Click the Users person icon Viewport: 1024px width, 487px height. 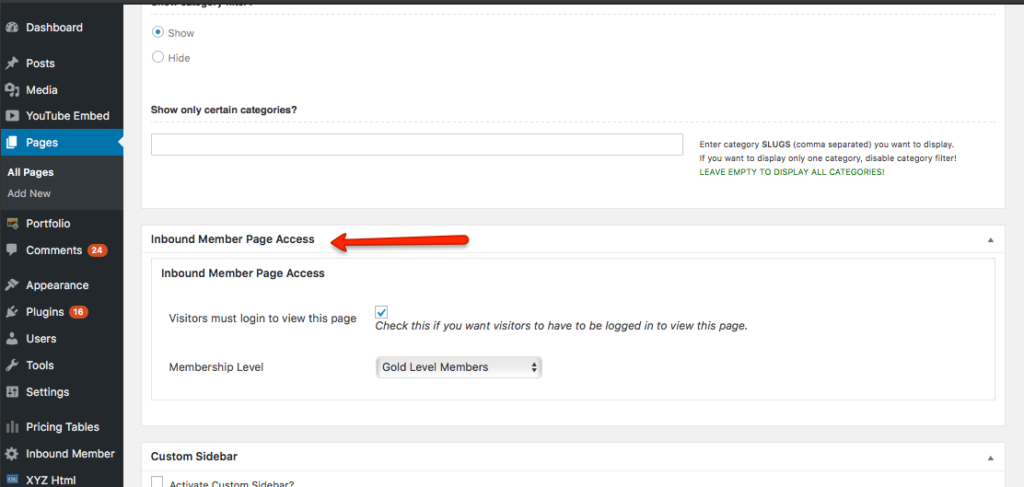(x=11, y=339)
